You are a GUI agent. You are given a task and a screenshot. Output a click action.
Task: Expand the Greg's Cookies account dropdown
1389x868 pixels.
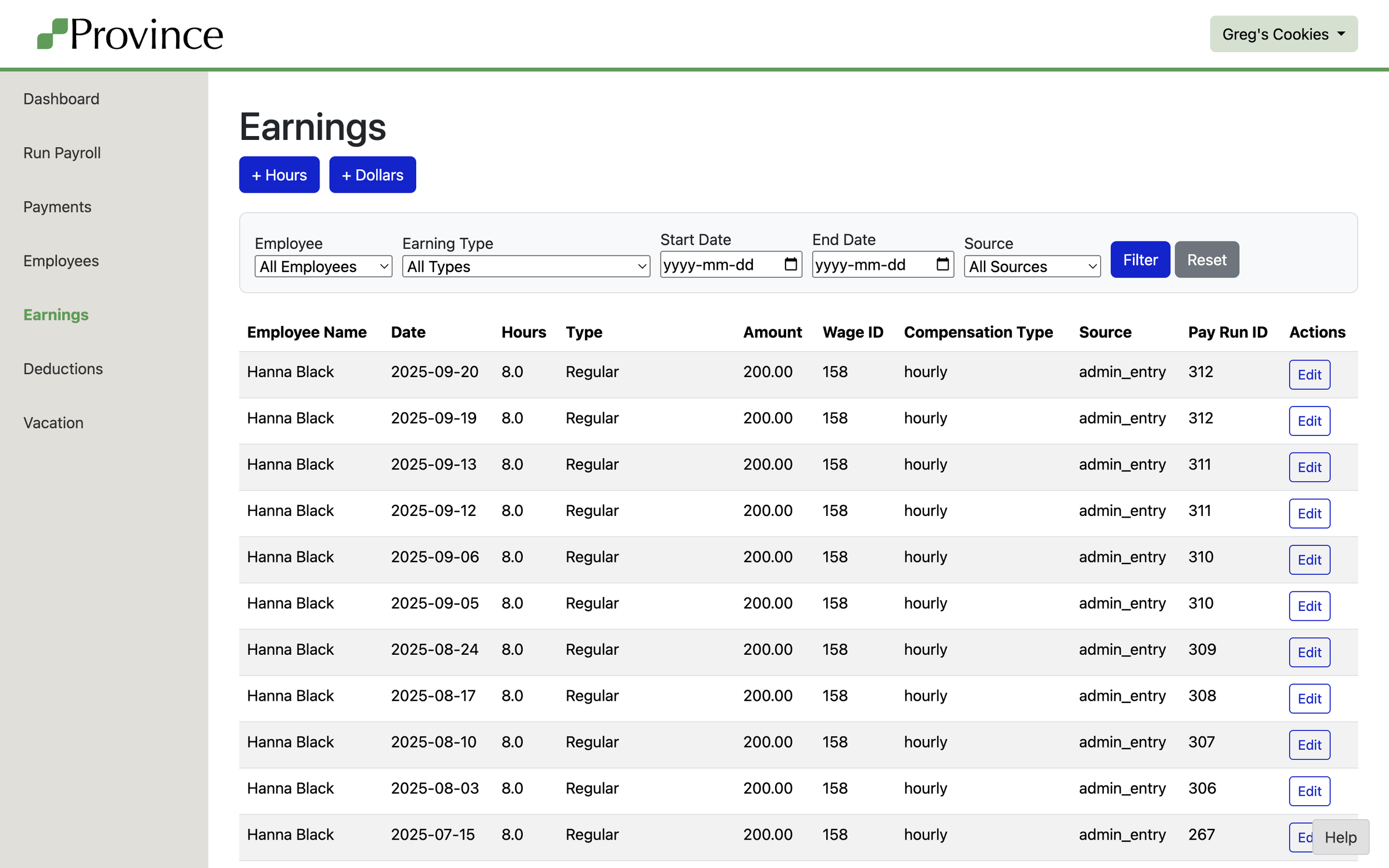pyautogui.click(x=1283, y=34)
